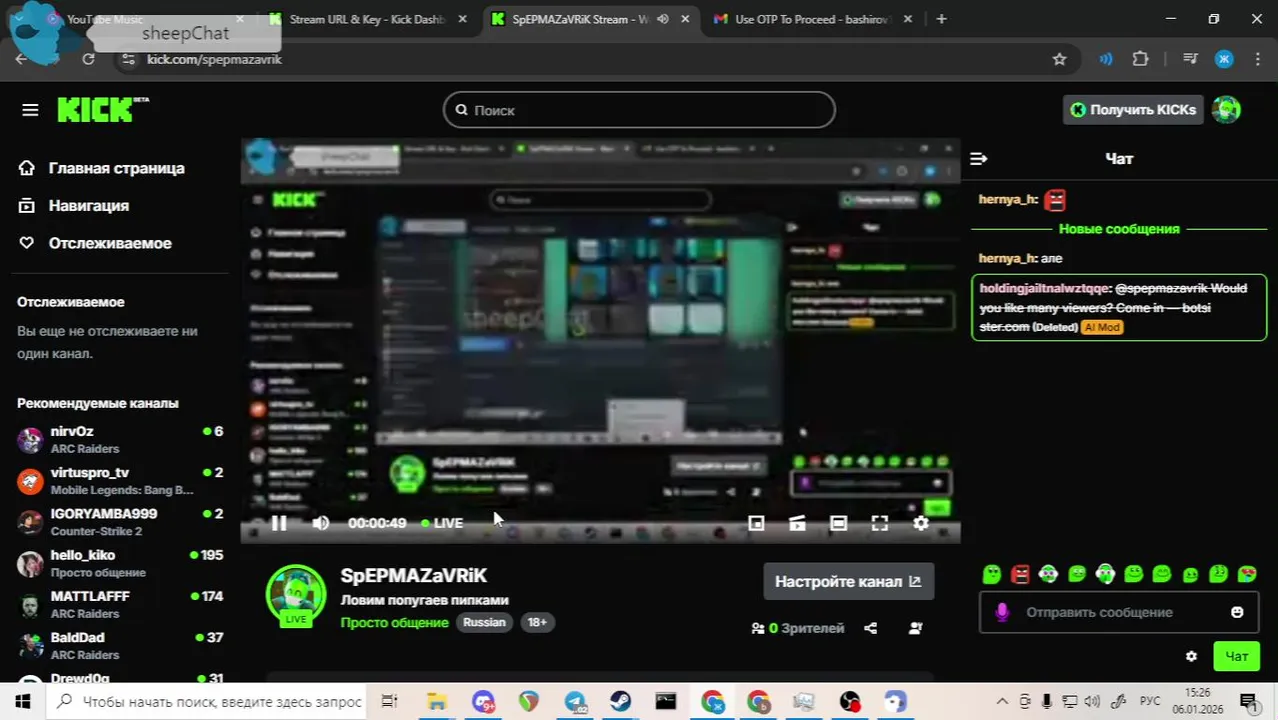Open File Explorer from the taskbar
The width and height of the screenshot is (1278, 720).
(x=436, y=702)
